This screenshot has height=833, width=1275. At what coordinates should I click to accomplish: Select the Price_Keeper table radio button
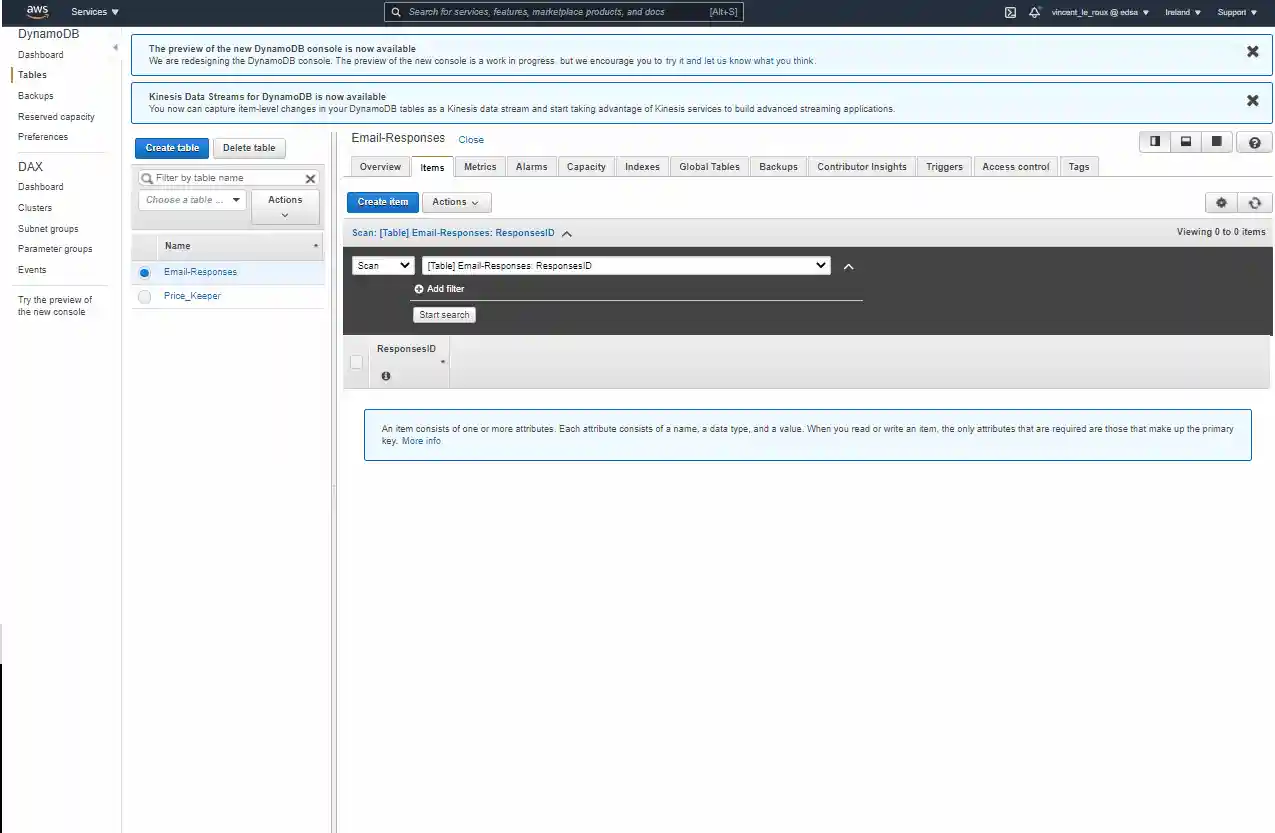click(145, 297)
